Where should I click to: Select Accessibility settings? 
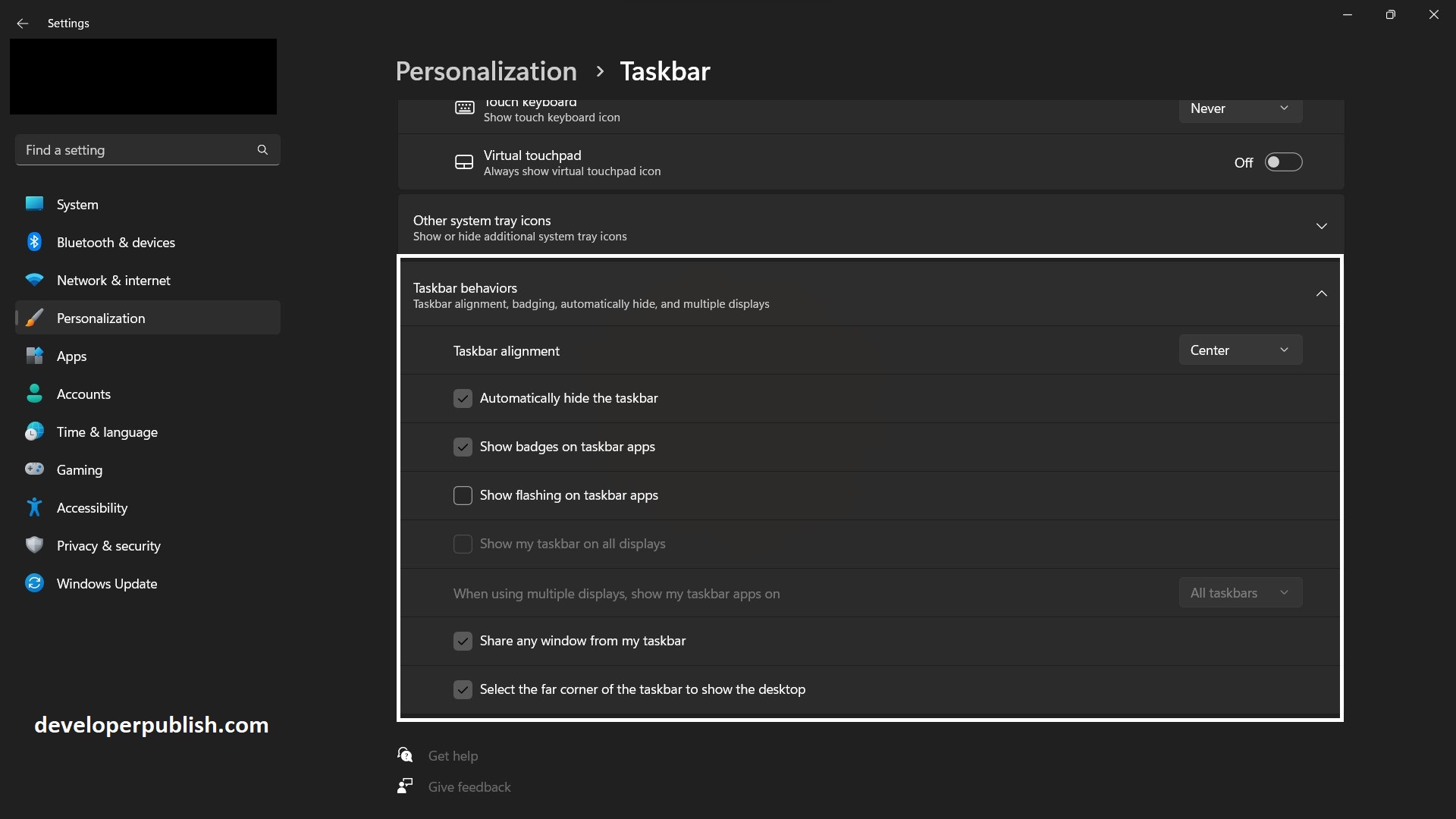click(93, 507)
